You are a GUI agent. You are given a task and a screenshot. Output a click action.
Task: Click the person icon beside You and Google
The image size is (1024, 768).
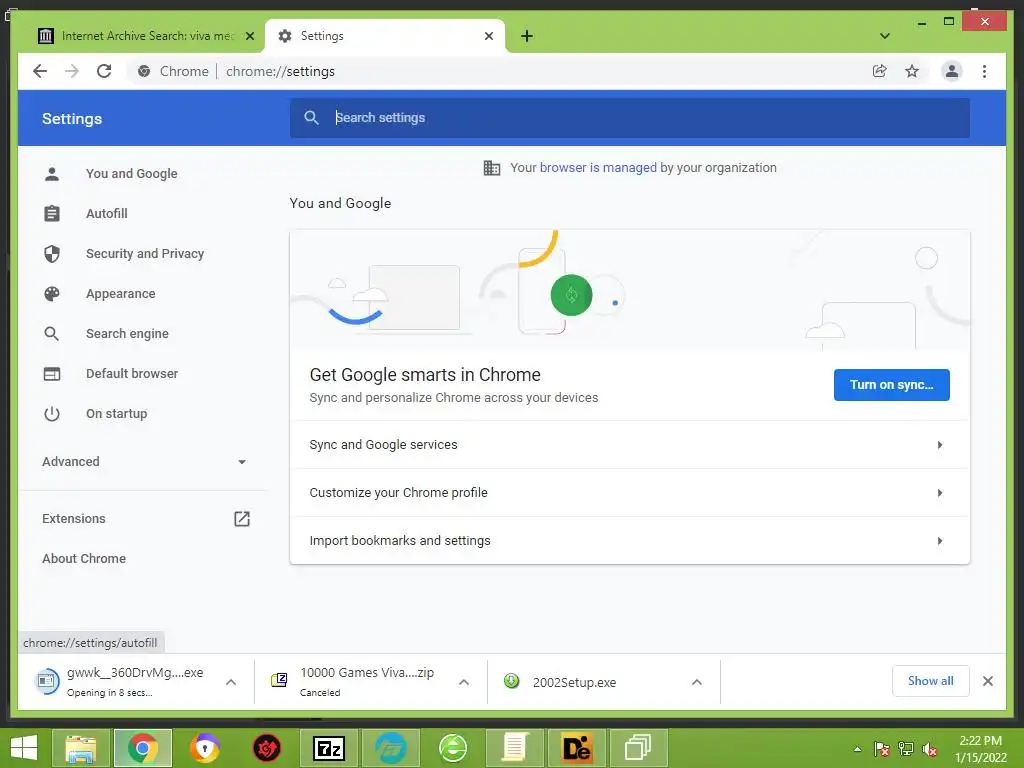(52, 174)
